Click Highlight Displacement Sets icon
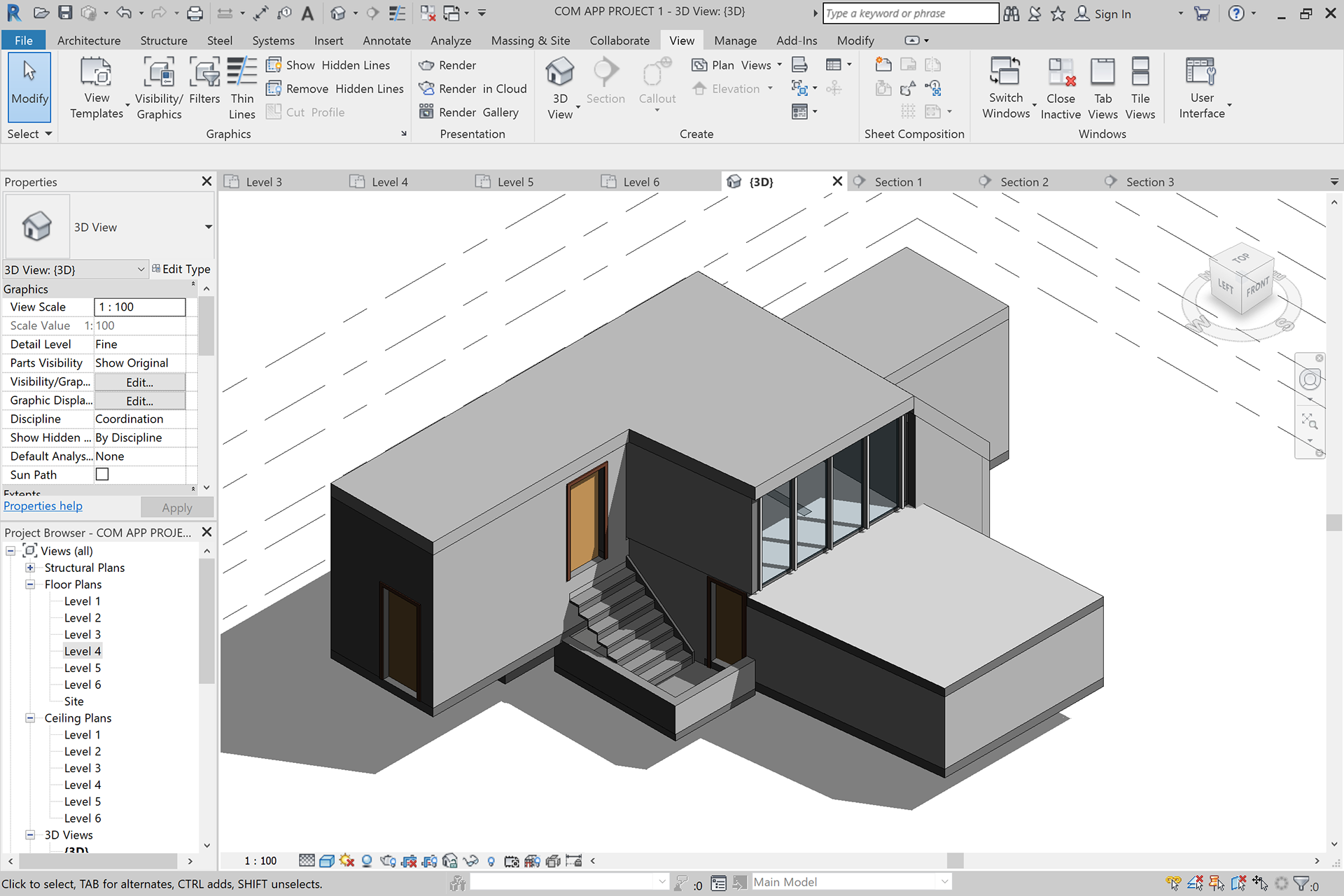This screenshot has width=1344, height=896. point(553,861)
